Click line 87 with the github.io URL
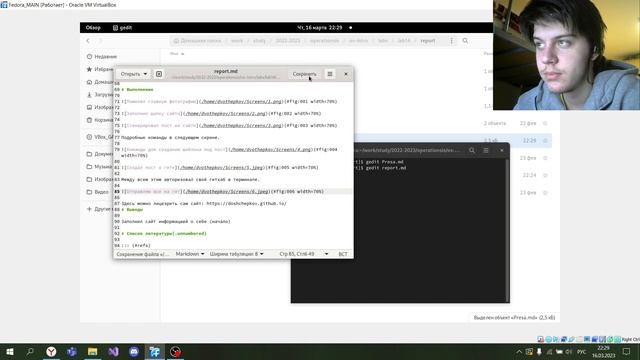Image resolution: width=640 pixels, height=360 pixels. click(x=204, y=203)
